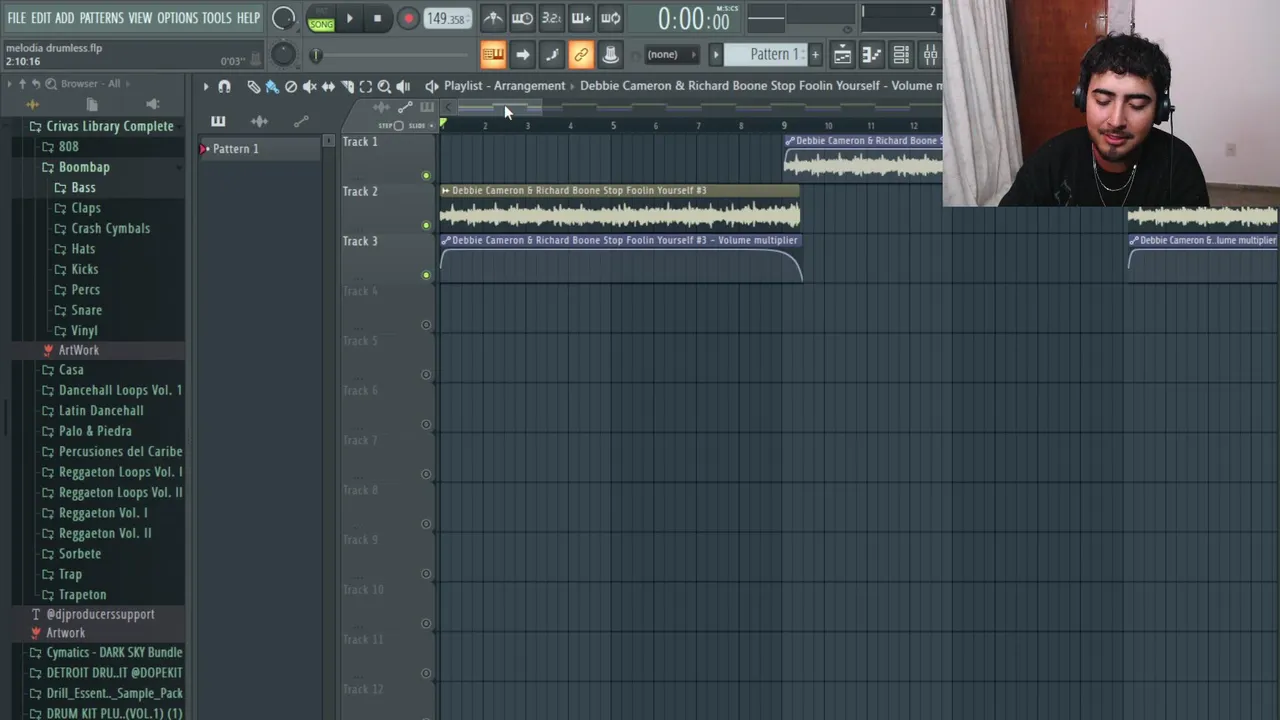Mute Track 3 with its green dot
The image size is (1280, 720).
(426, 275)
